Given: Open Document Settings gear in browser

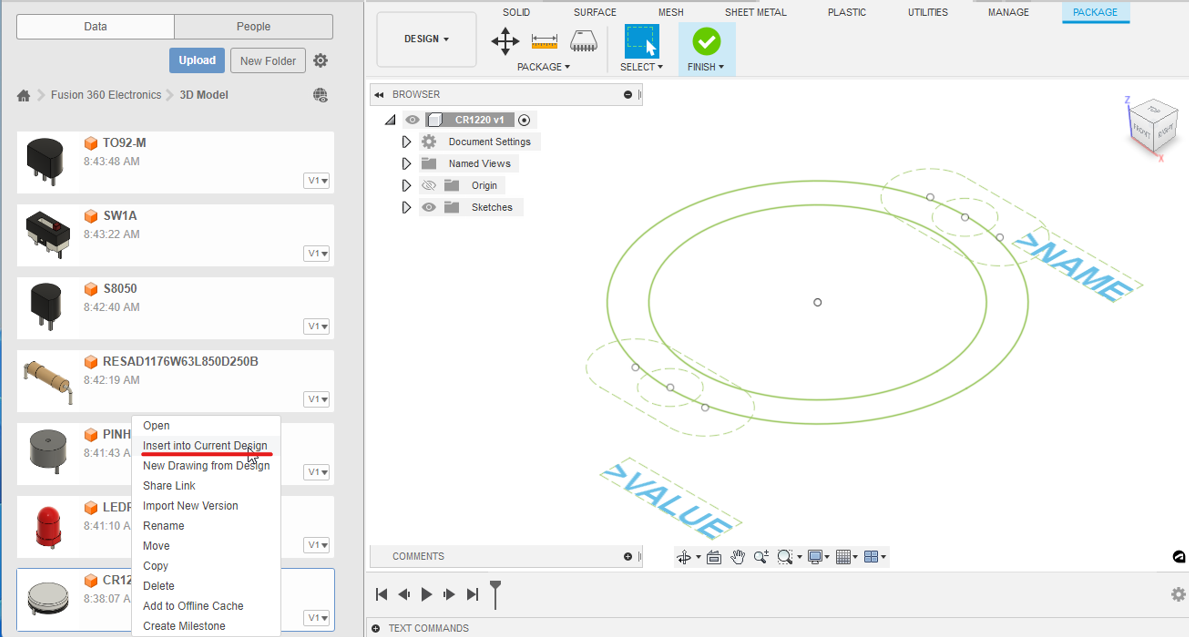Looking at the screenshot, I should (x=429, y=142).
